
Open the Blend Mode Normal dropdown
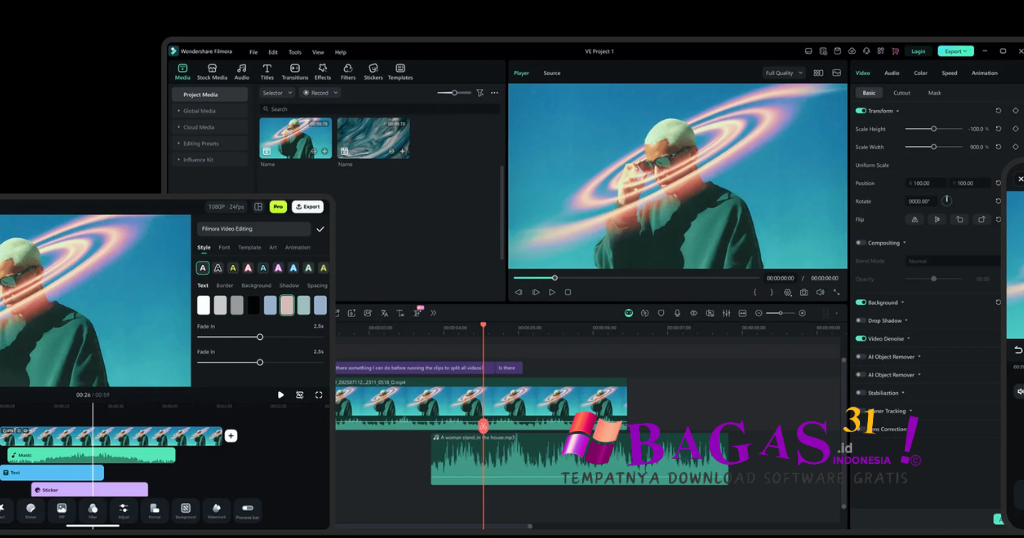(953, 261)
